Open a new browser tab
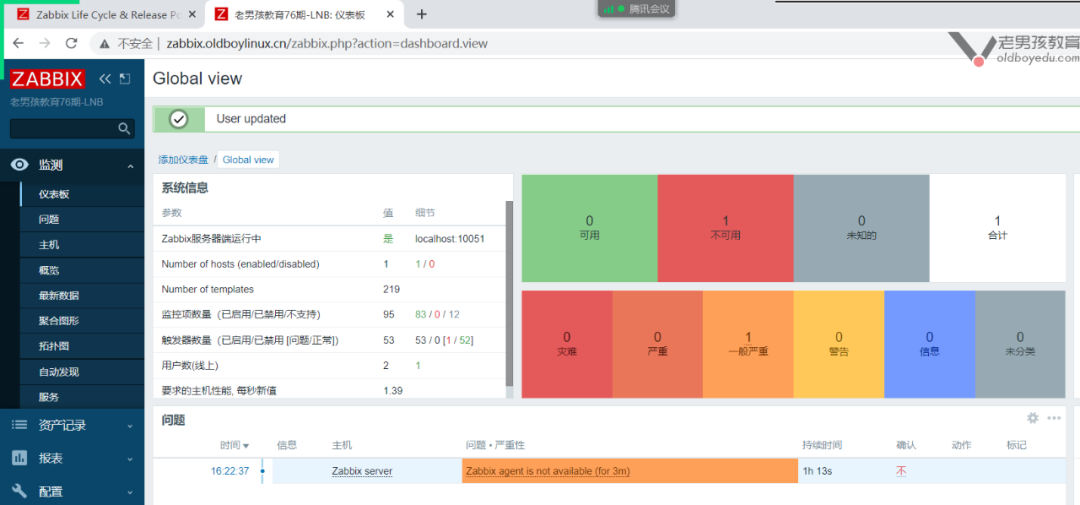This screenshot has height=505, width=1080. 421,14
